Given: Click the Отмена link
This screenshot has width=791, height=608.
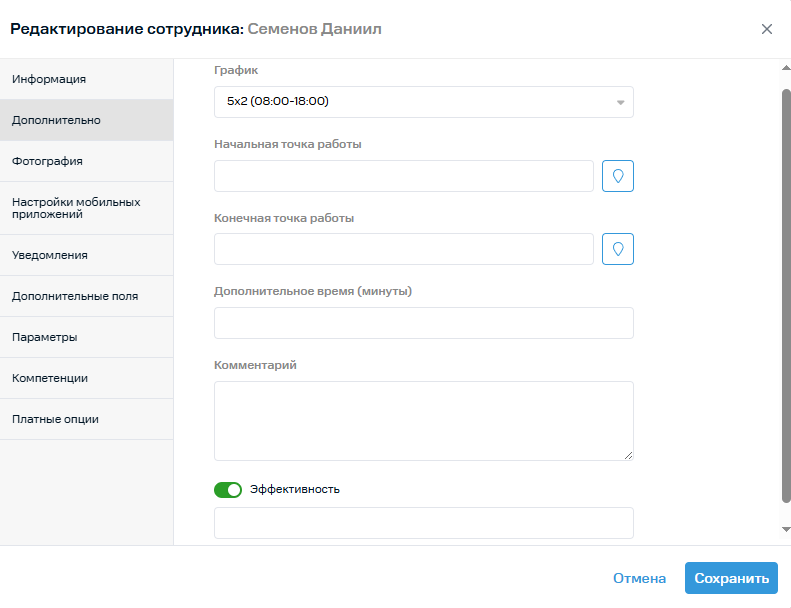Looking at the screenshot, I should point(639,578).
